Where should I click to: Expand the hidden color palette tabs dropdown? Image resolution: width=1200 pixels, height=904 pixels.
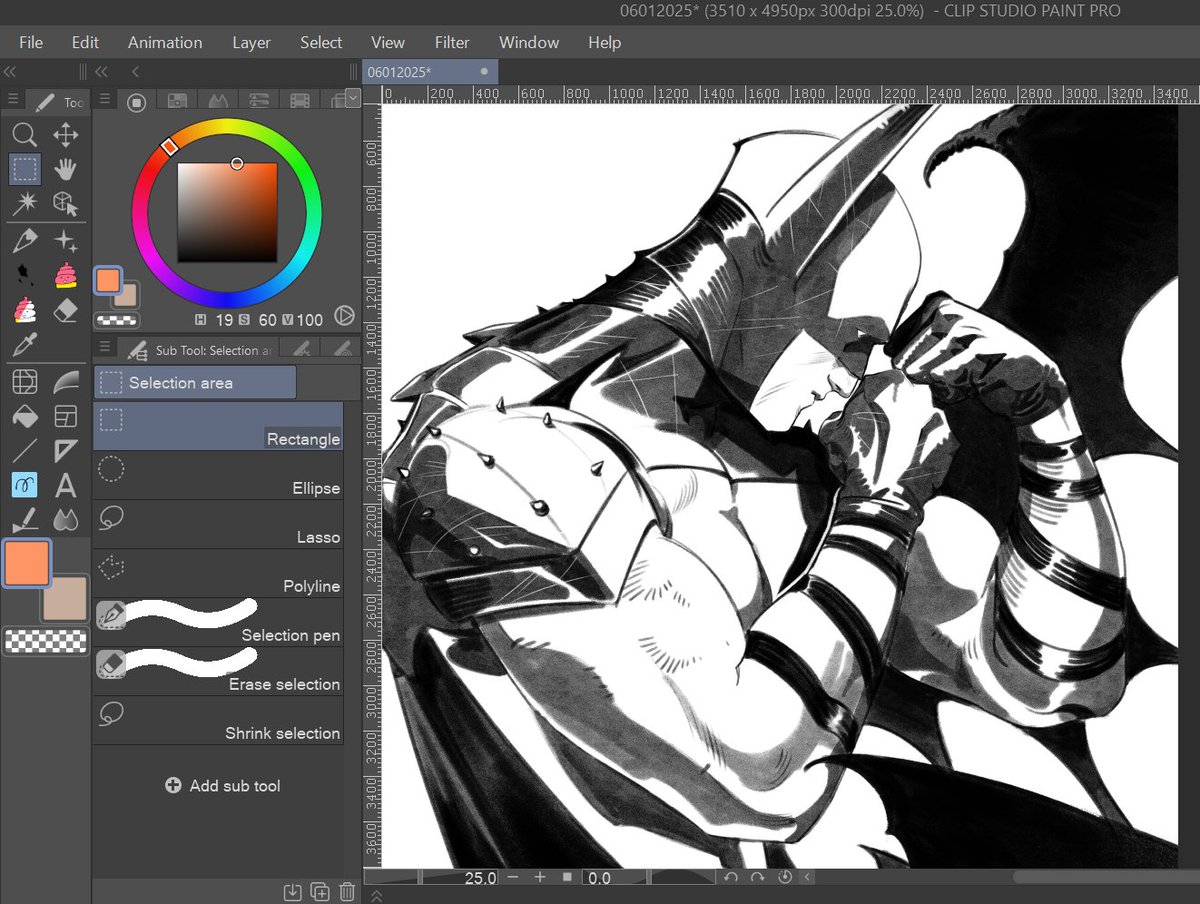click(352, 98)
